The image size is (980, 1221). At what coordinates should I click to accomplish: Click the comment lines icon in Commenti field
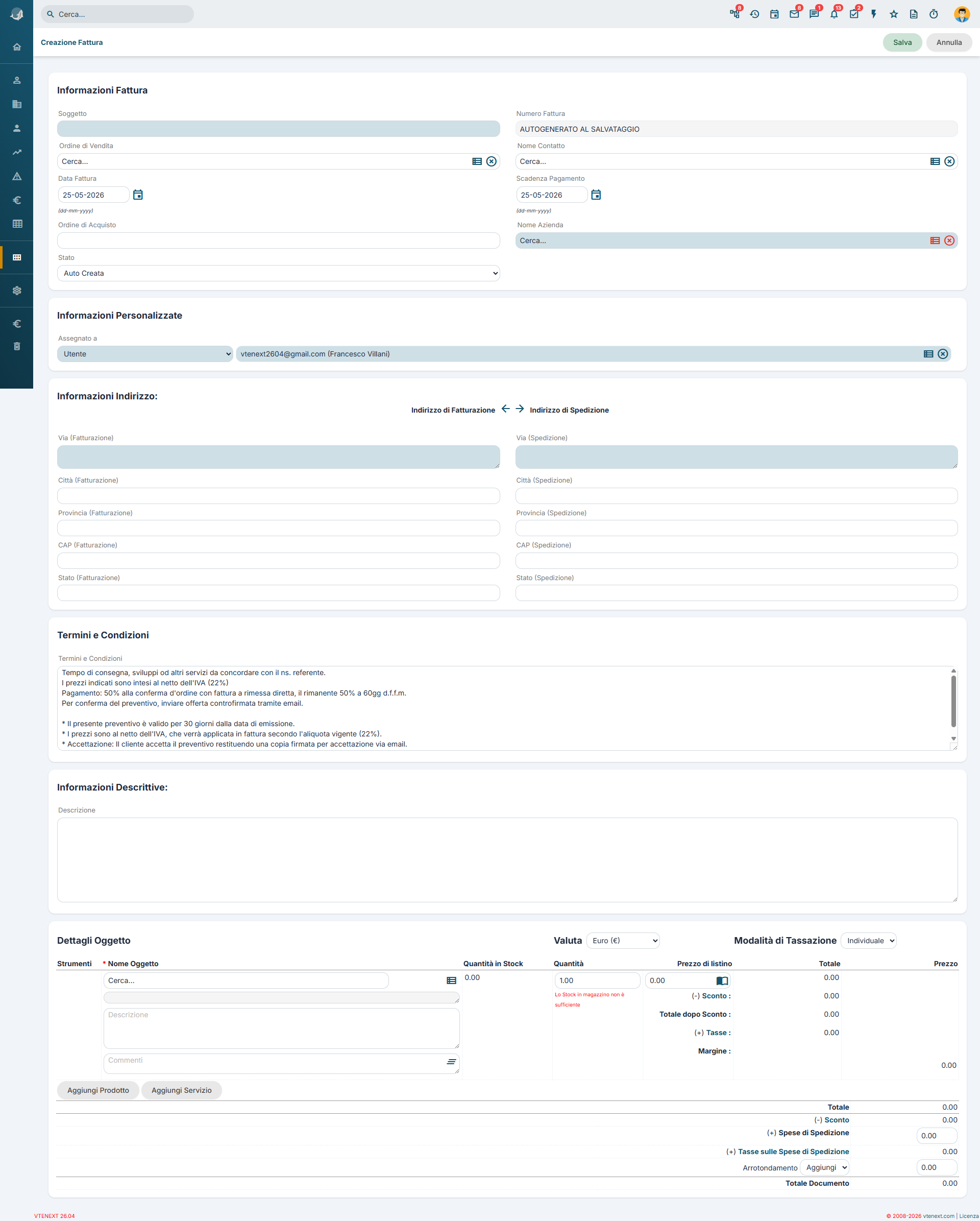click(451, 1062)
